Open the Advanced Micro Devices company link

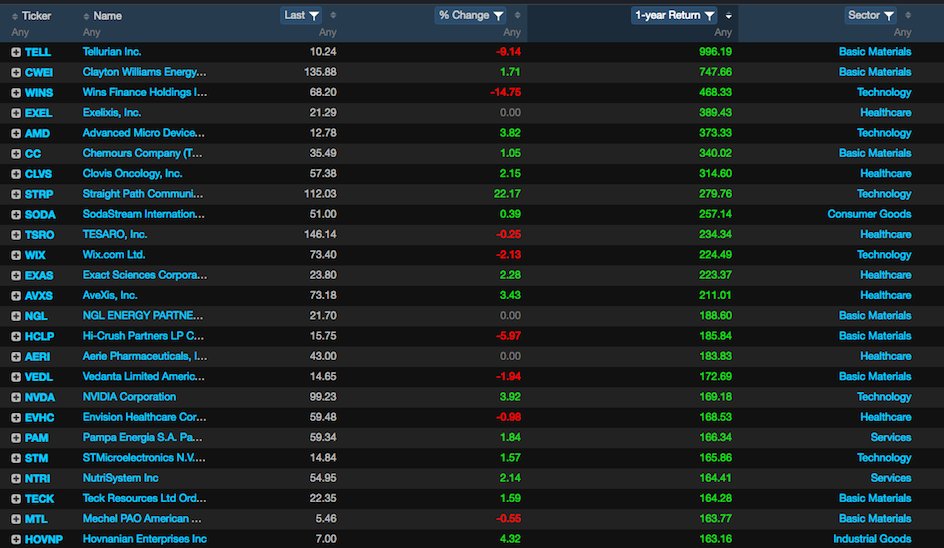point(143,133)
